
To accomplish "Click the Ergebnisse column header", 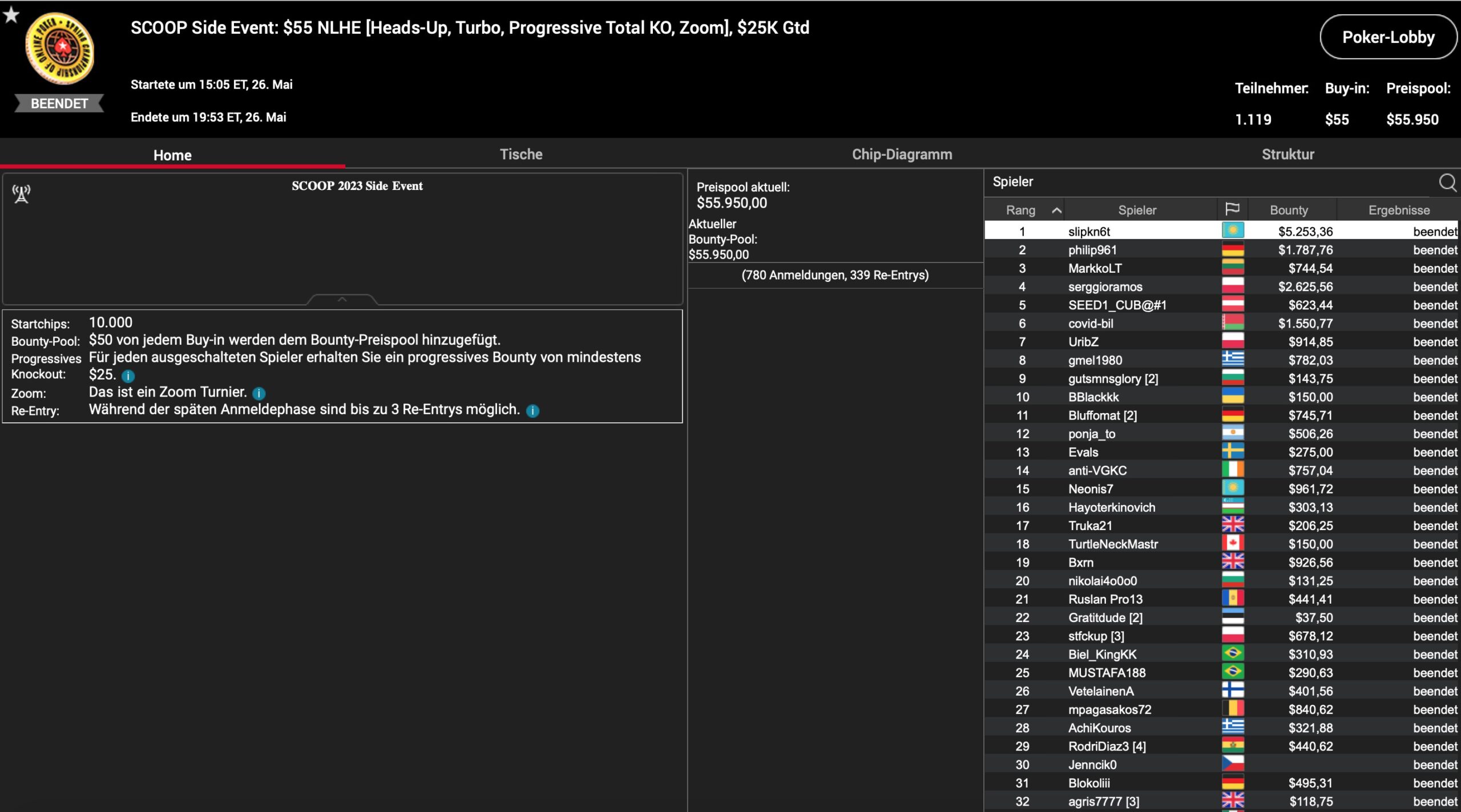I will [x=1399, y=210].
